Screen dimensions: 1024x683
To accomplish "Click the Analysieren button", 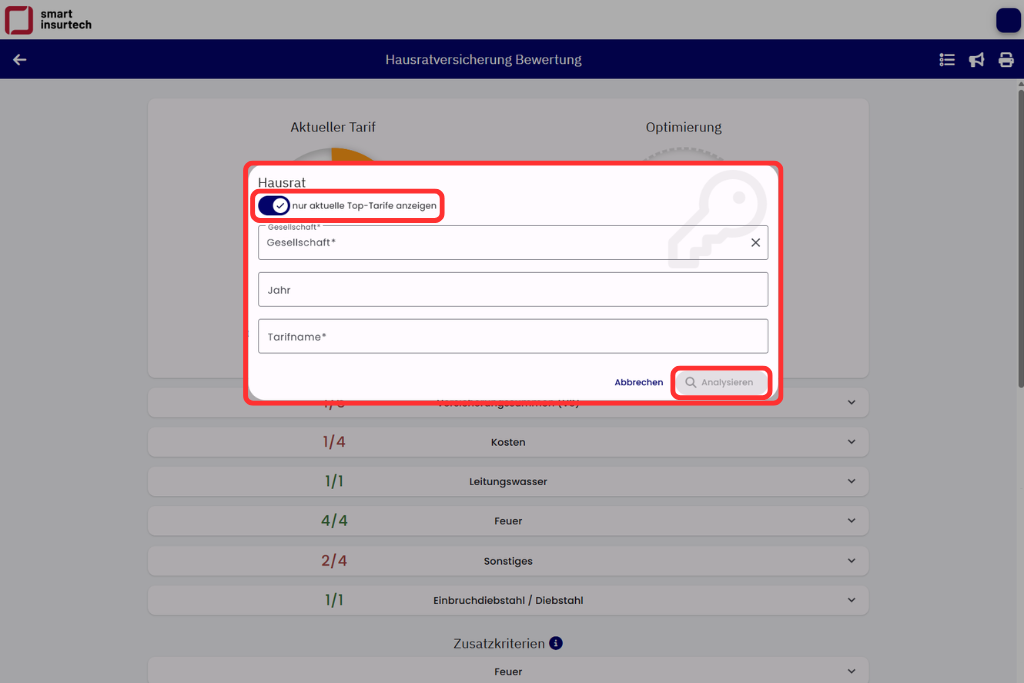I will (720, 383).
